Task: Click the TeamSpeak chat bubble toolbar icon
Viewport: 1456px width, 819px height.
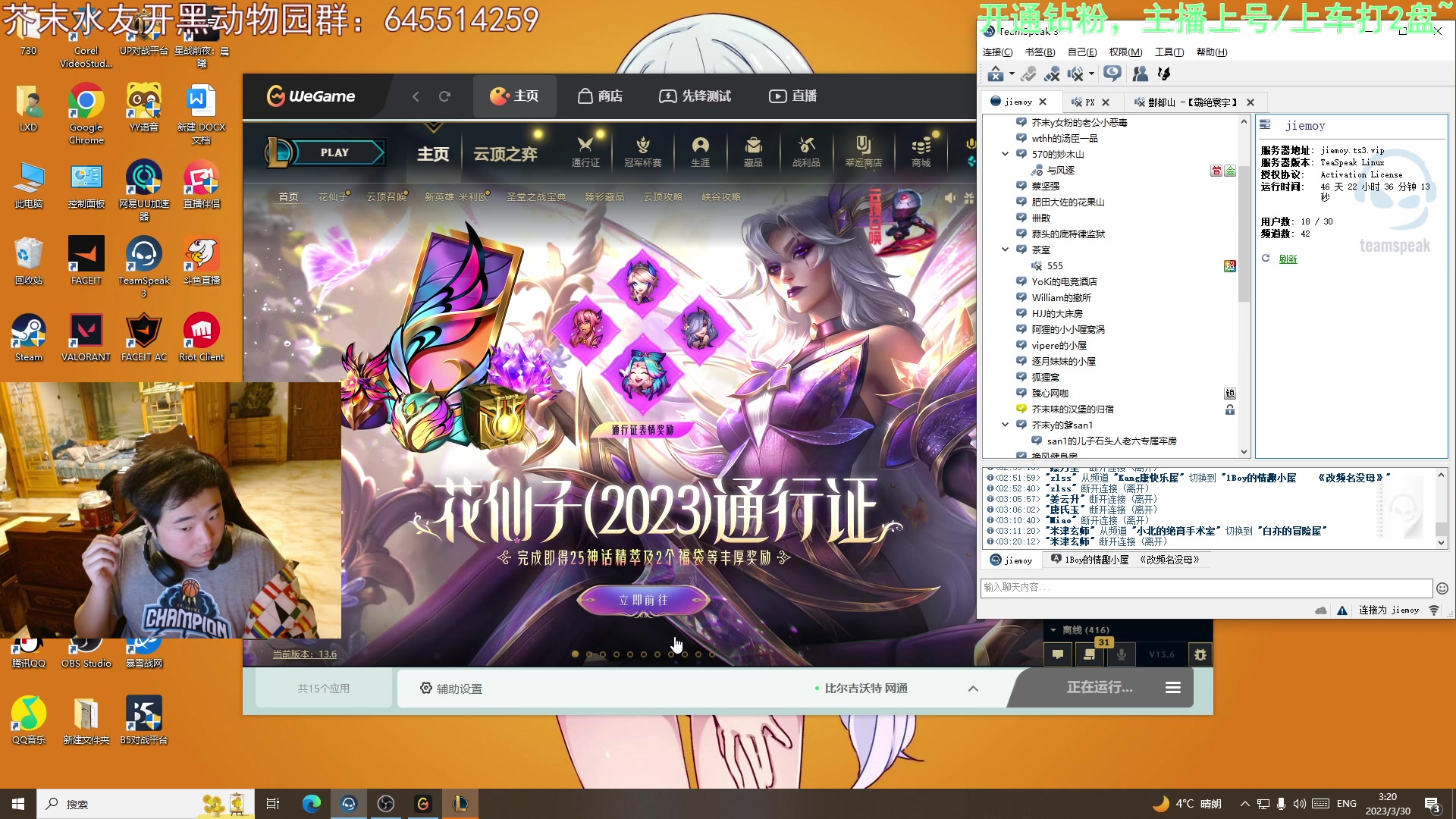Action: tap(1112, 74)
